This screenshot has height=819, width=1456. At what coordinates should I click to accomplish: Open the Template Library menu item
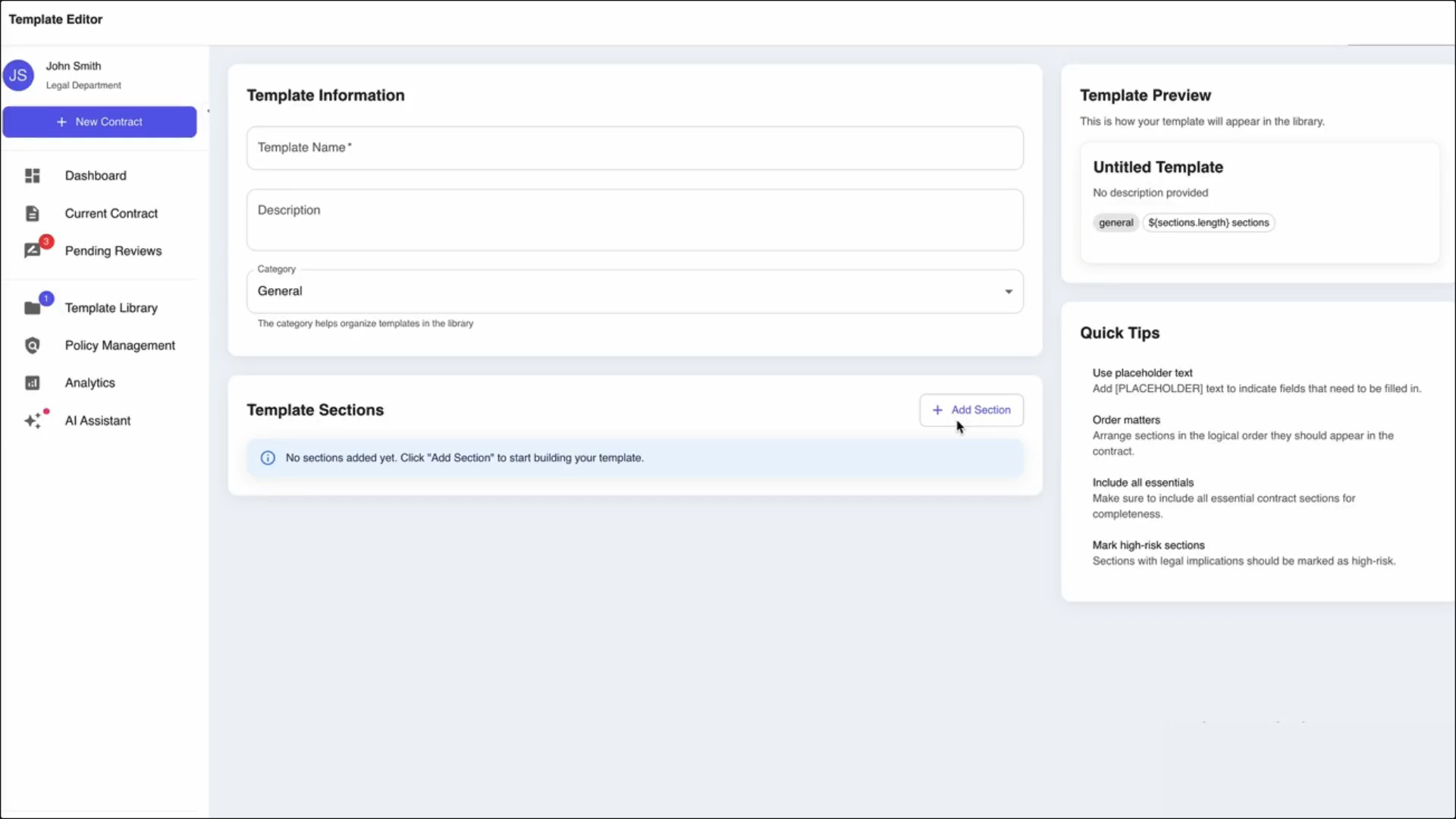[111, 308]
